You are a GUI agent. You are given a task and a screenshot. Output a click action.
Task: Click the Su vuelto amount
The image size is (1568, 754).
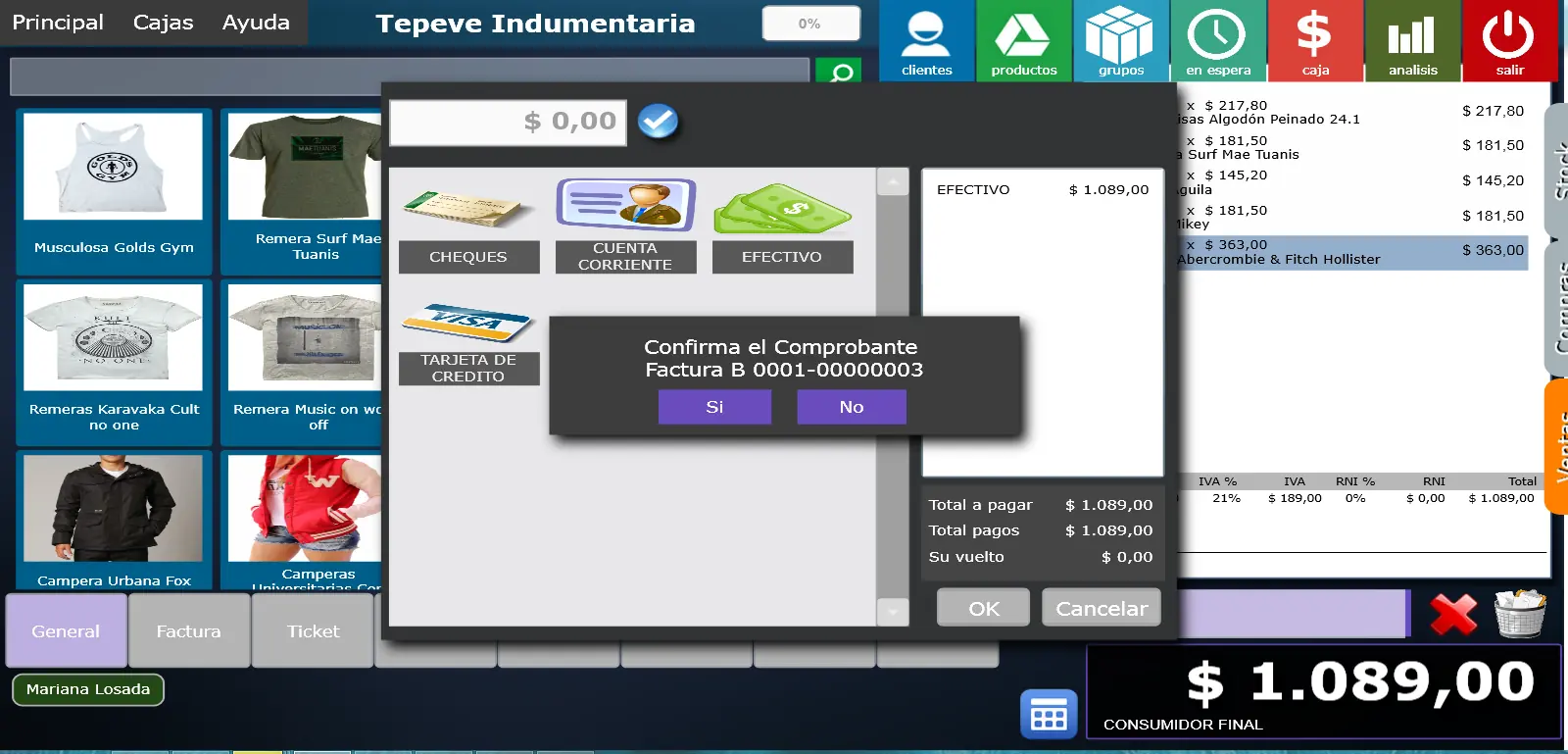coord(1127,557)
